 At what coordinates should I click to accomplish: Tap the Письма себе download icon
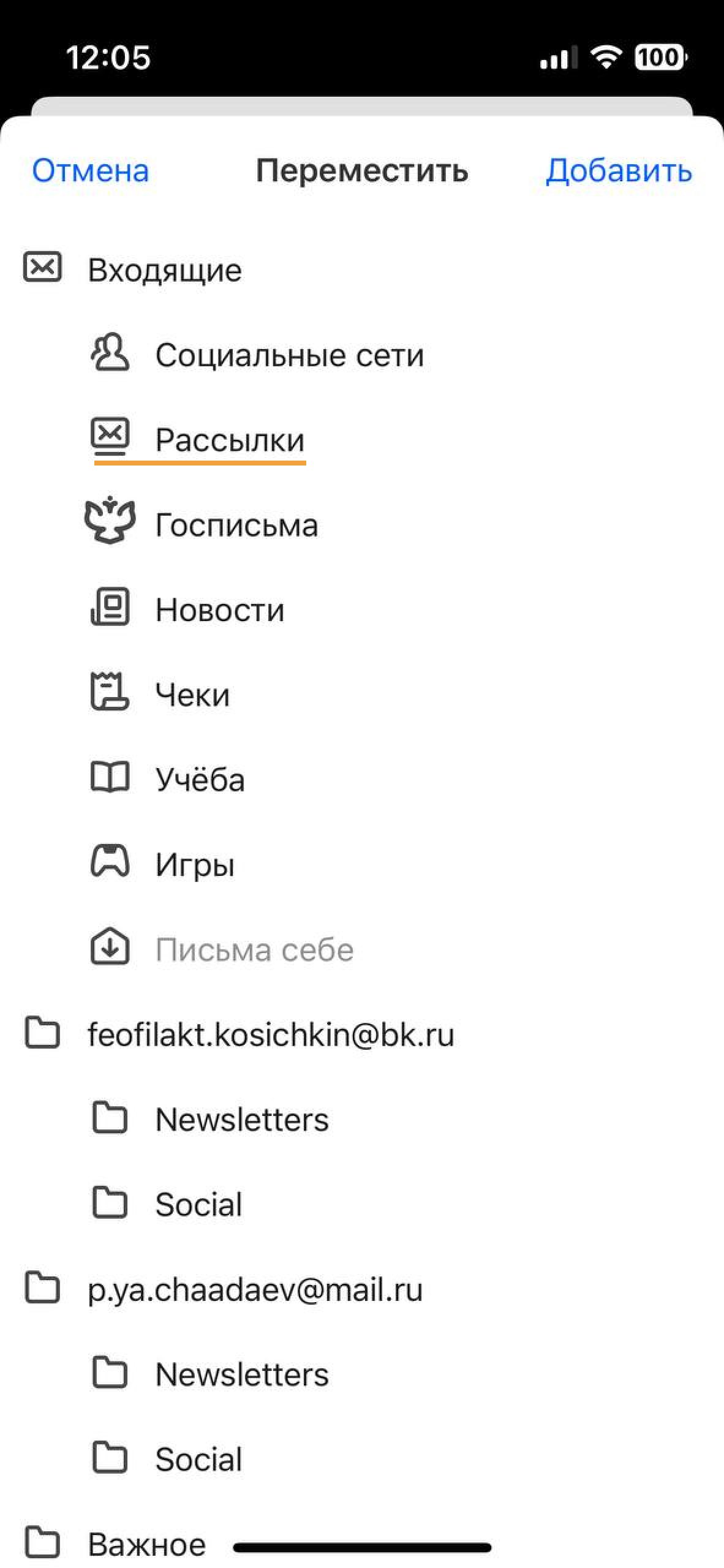(x=110, y=947)
